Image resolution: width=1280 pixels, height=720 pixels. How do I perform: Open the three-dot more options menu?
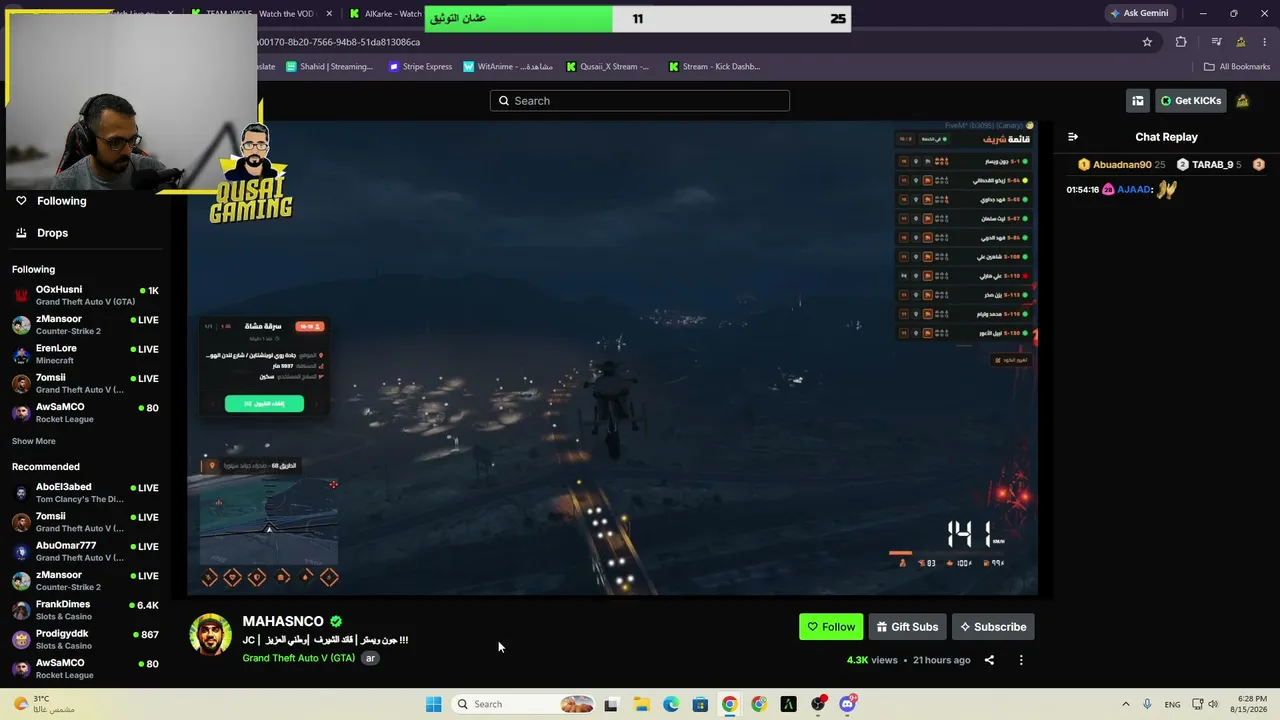pyautogui.click(x=1021, y=660)
